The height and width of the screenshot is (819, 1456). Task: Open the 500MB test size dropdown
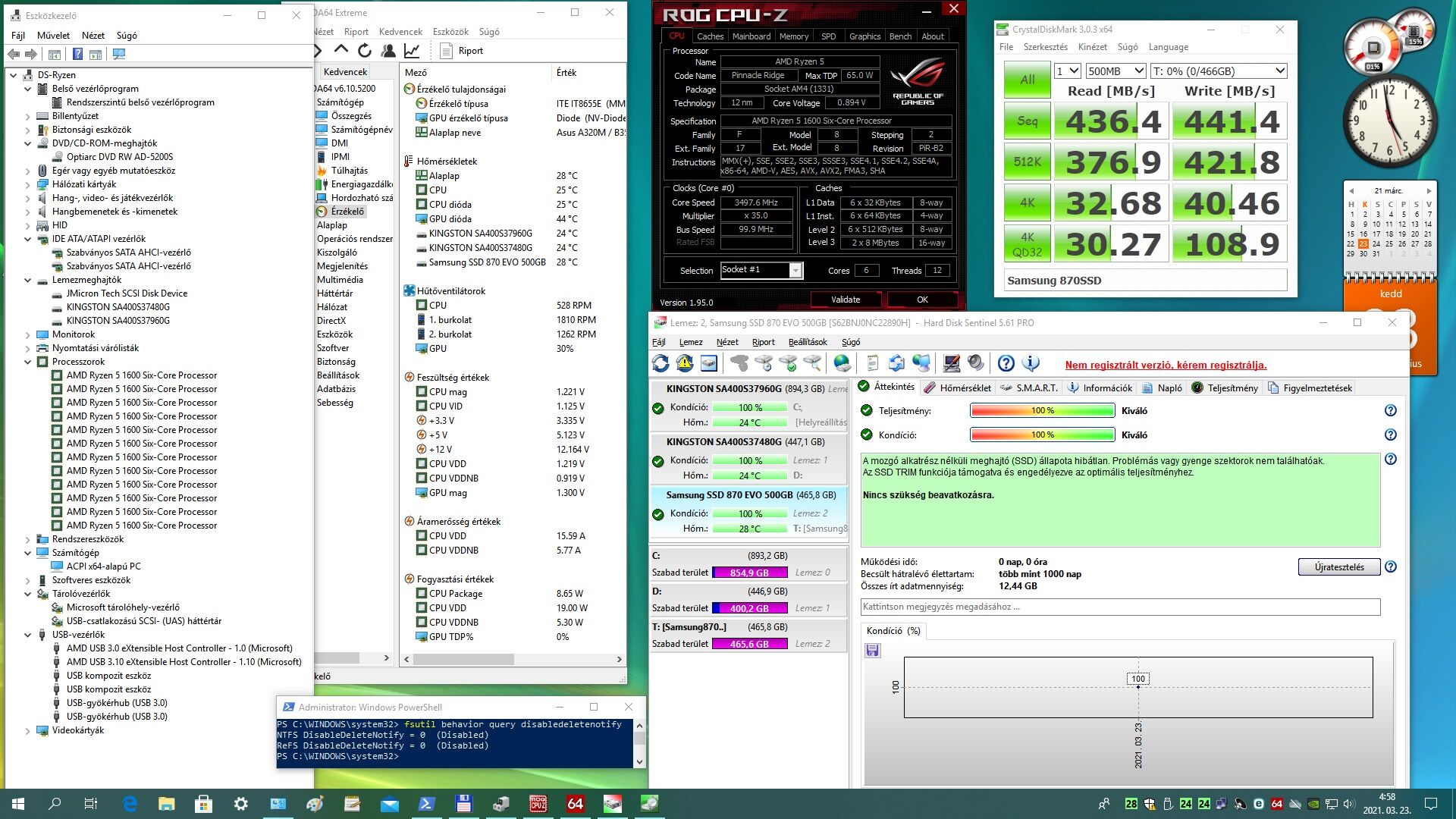point(1115,71)
